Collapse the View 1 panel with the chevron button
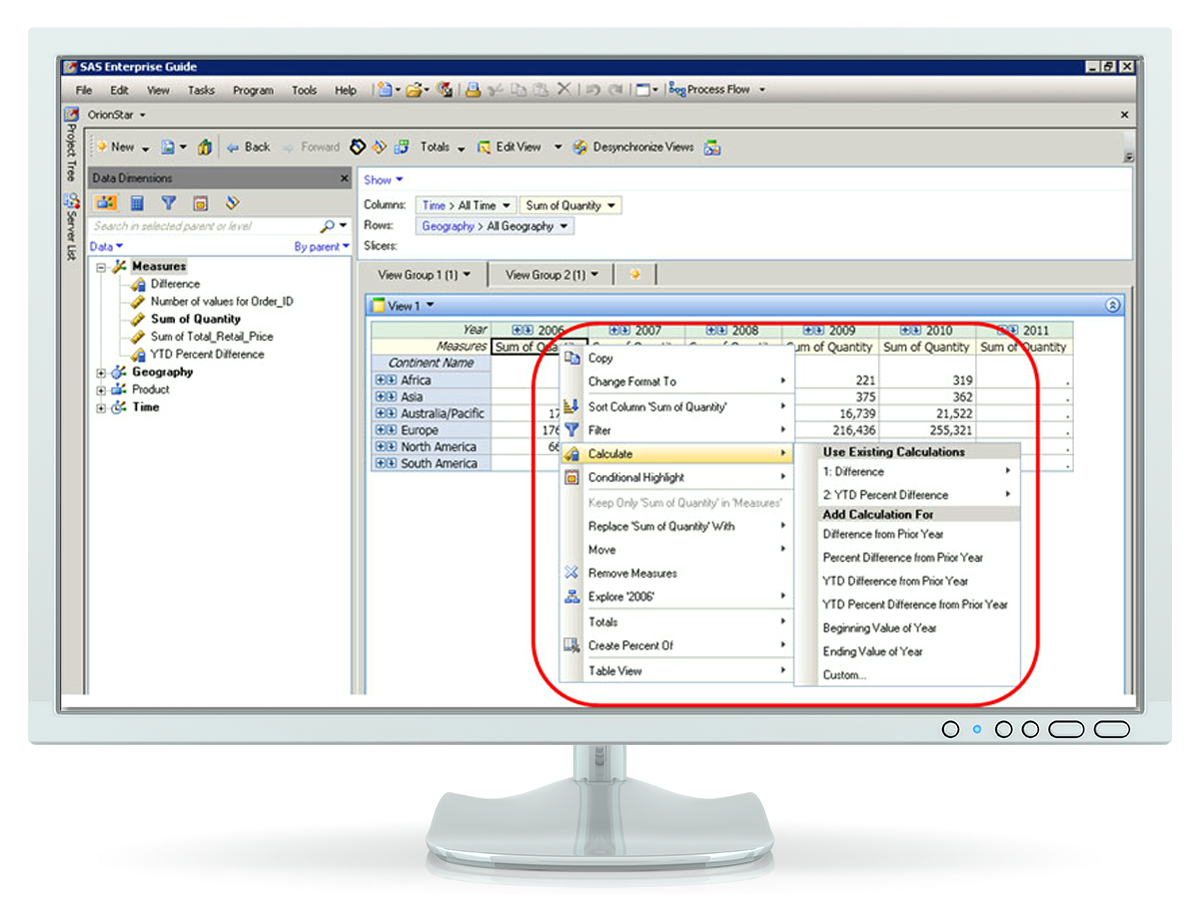This screenshot has height=914, width=1200. (1113, 306)
